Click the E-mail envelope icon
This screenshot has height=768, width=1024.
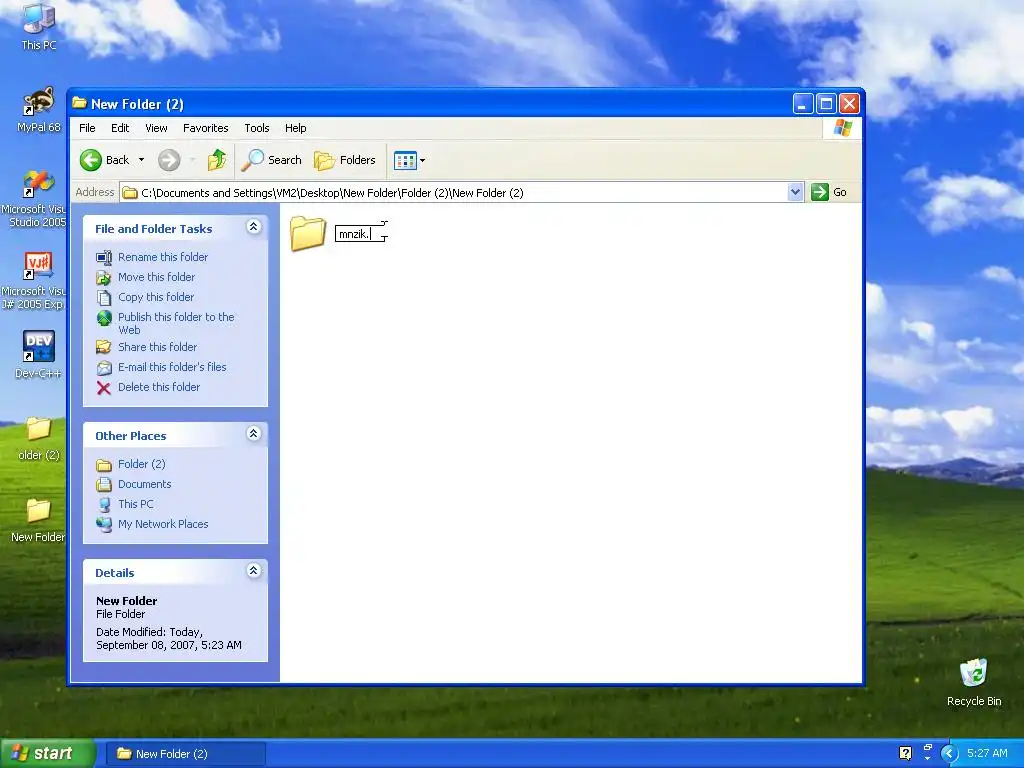[x=104, y=368]
